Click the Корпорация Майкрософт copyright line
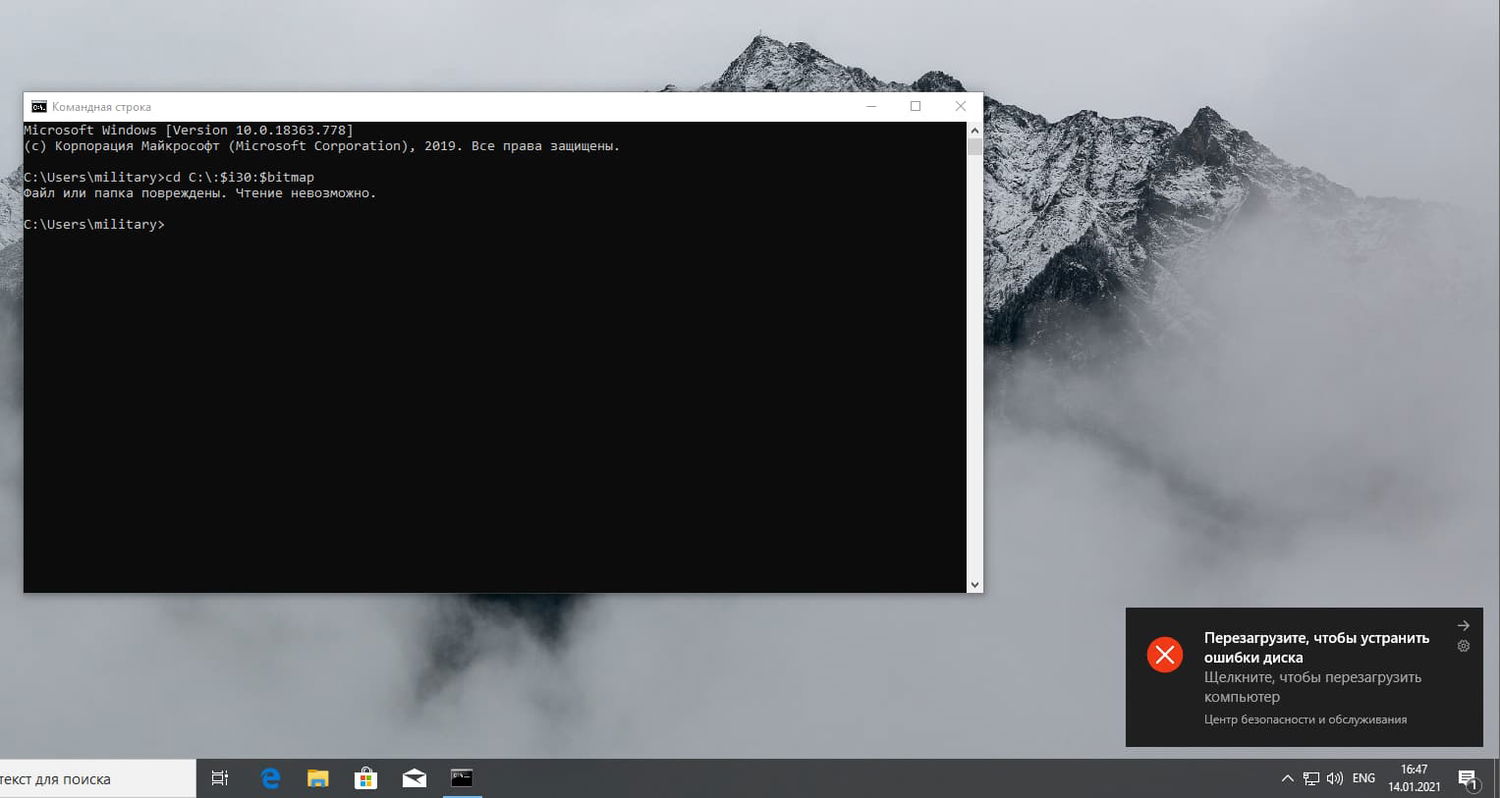This screenshot has height=798, width=1500. pos(322,146)
